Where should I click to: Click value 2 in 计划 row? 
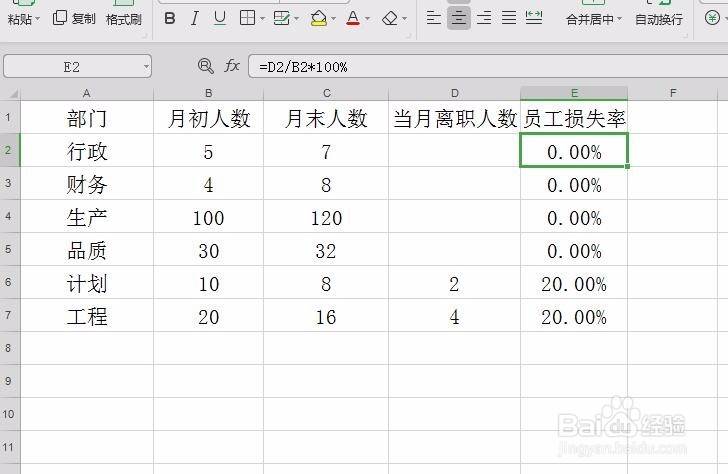pos(455,282)
